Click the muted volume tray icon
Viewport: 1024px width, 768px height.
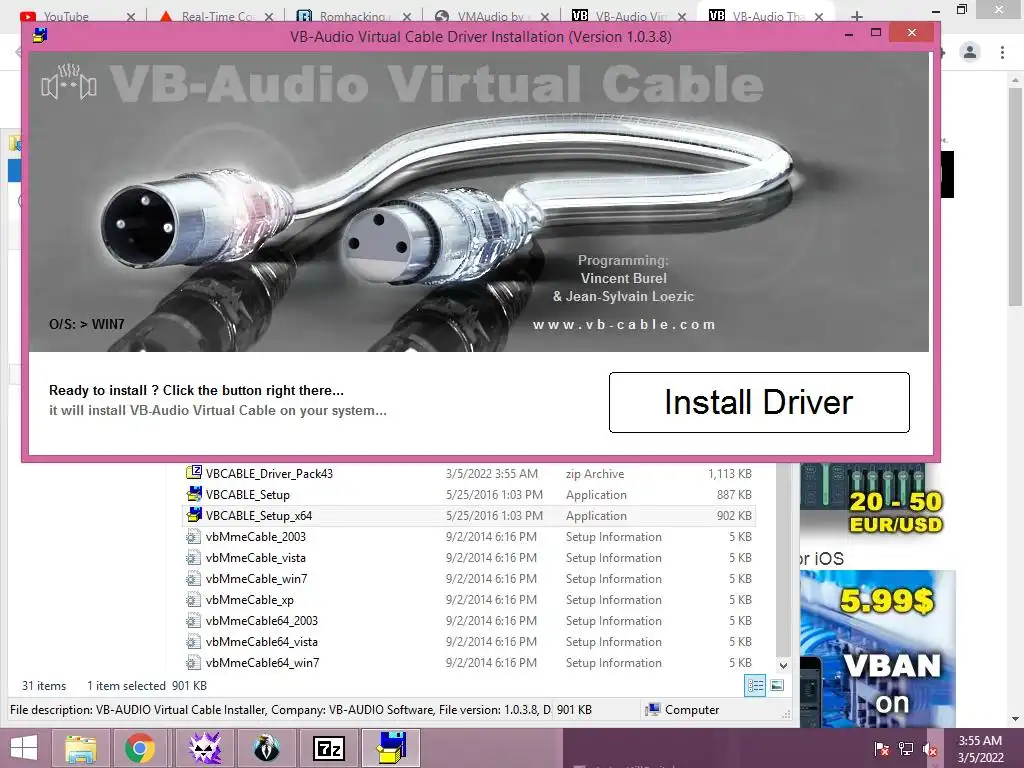coord(930,748)
